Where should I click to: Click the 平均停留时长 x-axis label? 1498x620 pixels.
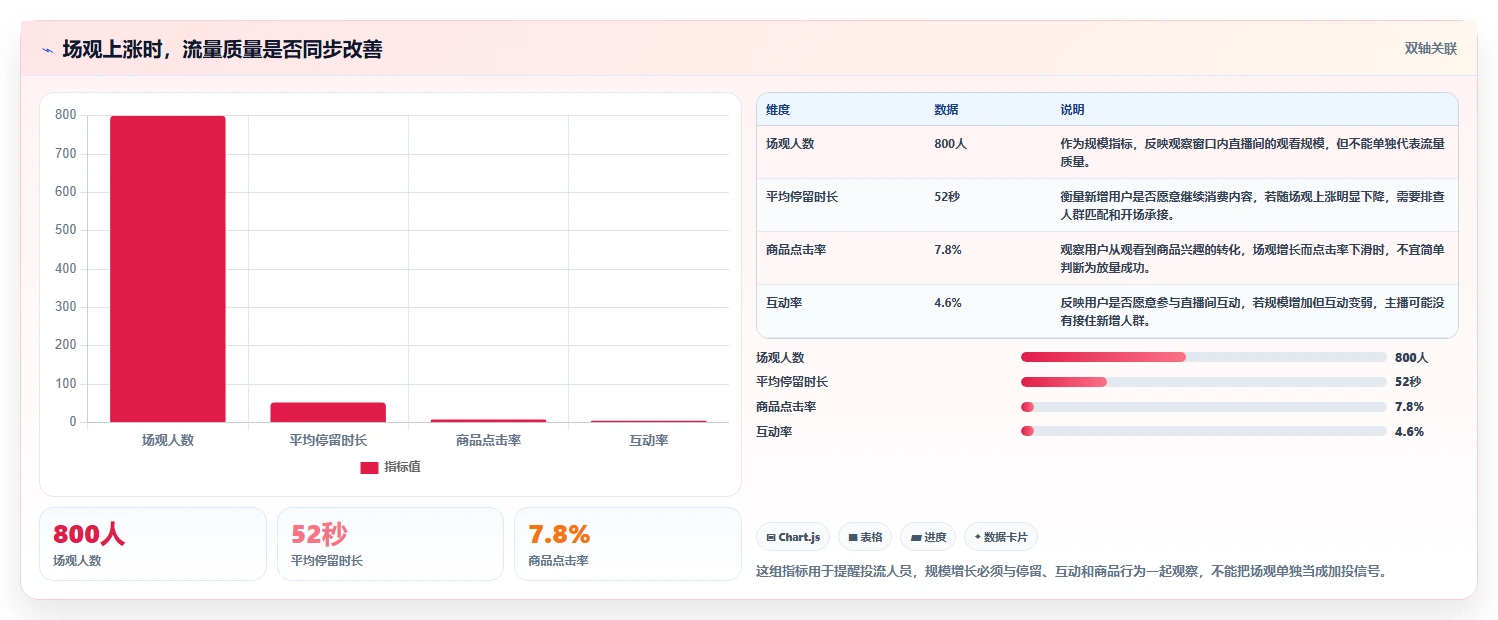(328, 440)
